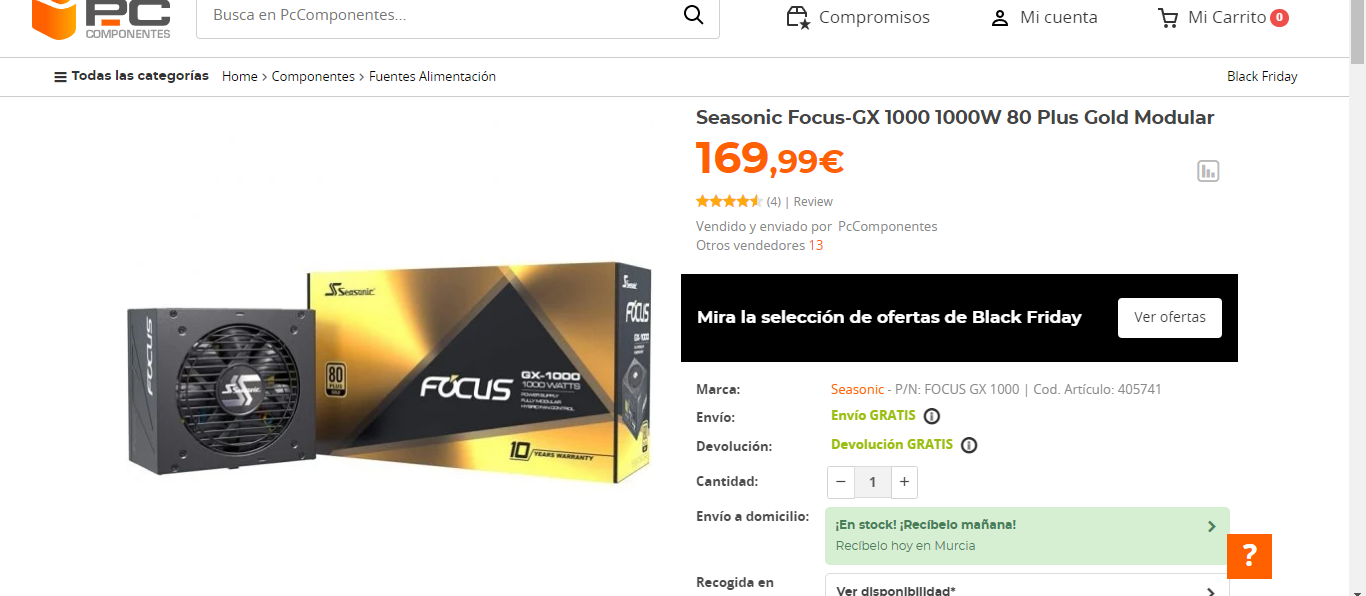
Task: Open Fuentes Alimentación breadcrumb
Action: pyautogui.click(x=432, y=76)
